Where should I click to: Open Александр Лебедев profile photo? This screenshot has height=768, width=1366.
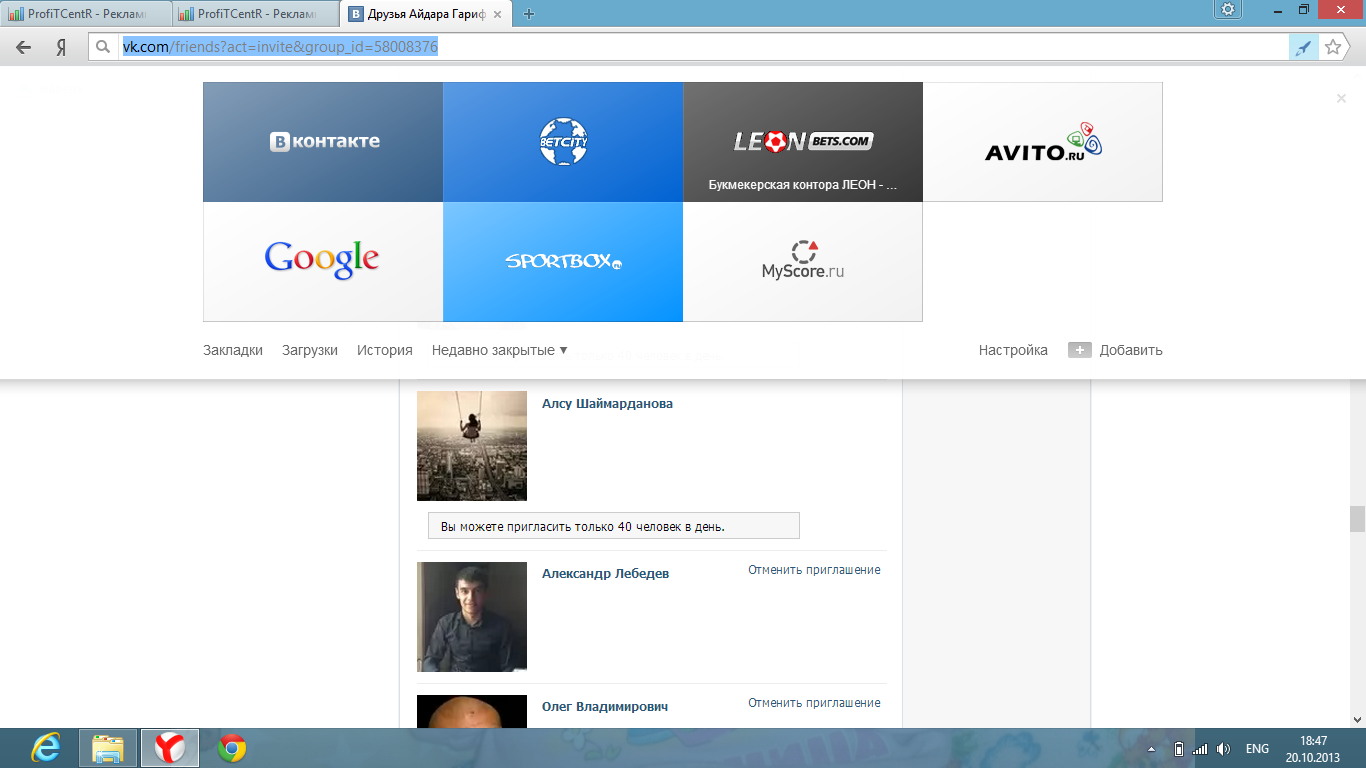click(472, 617)
